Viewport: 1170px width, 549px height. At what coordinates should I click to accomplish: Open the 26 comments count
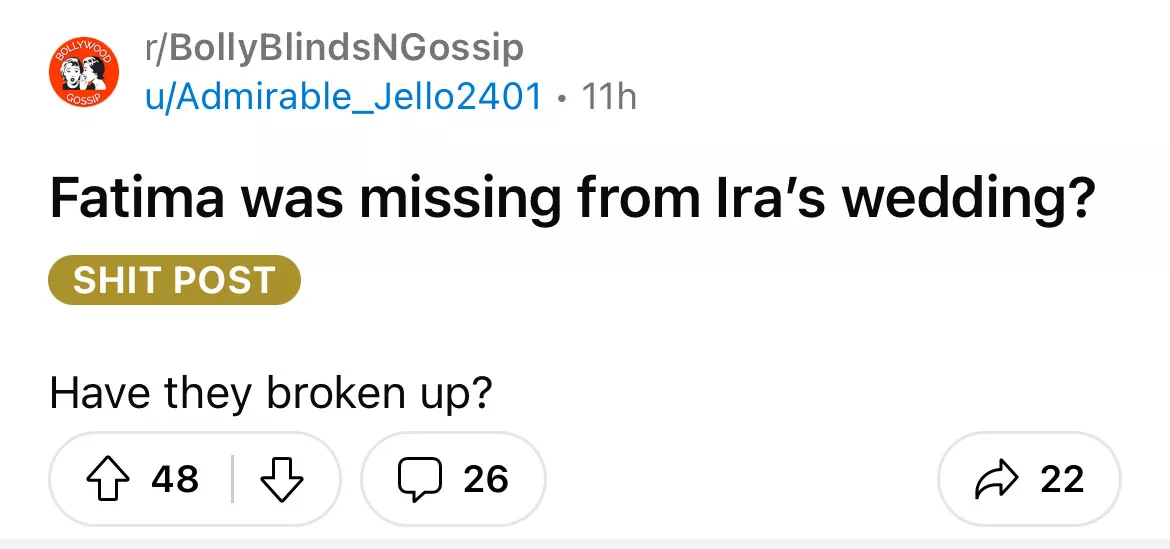[486, 479]
